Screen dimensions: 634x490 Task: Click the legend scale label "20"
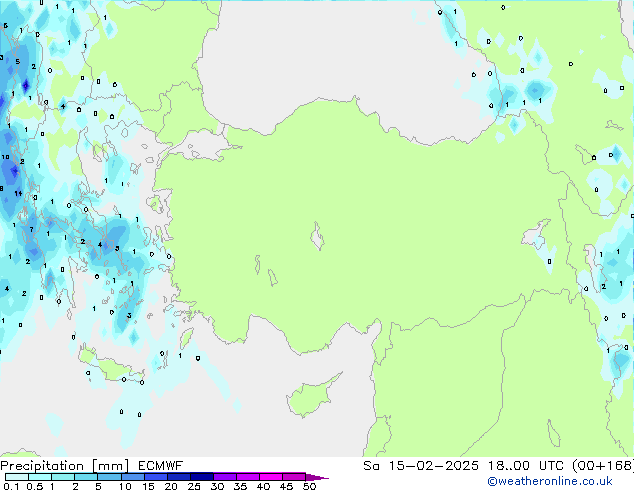tap(171, 486)
